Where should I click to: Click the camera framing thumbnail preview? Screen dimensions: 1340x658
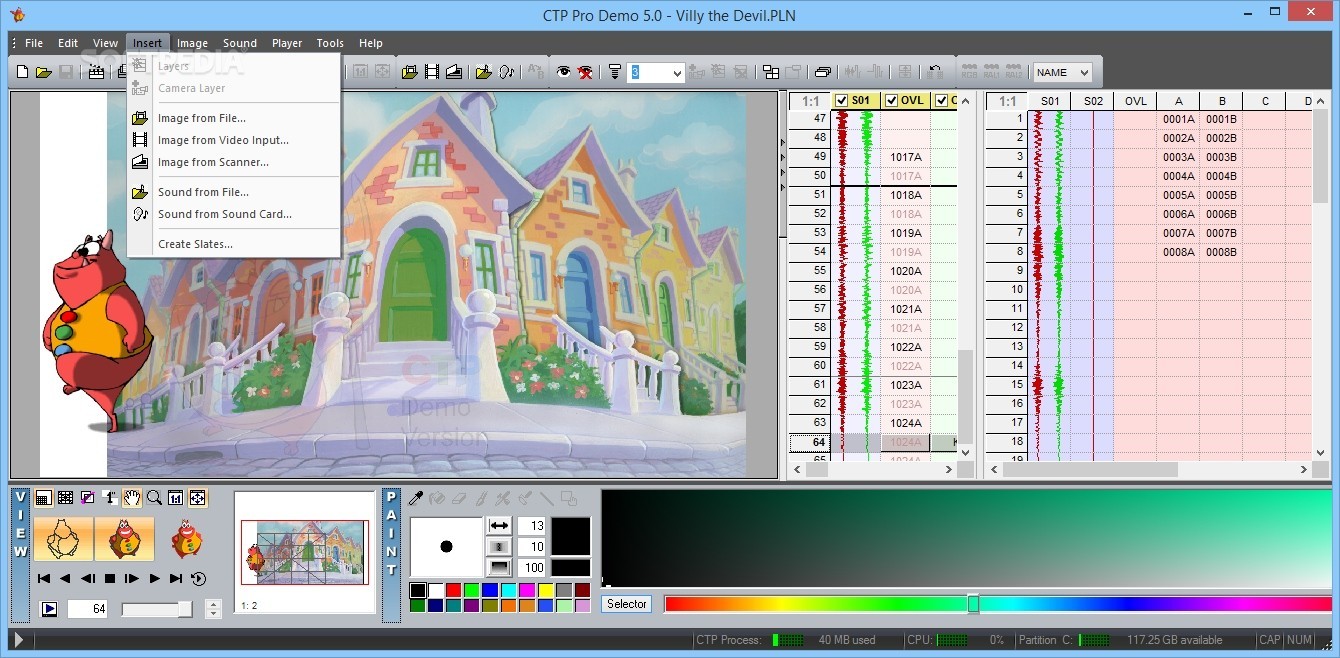(304, 552)
